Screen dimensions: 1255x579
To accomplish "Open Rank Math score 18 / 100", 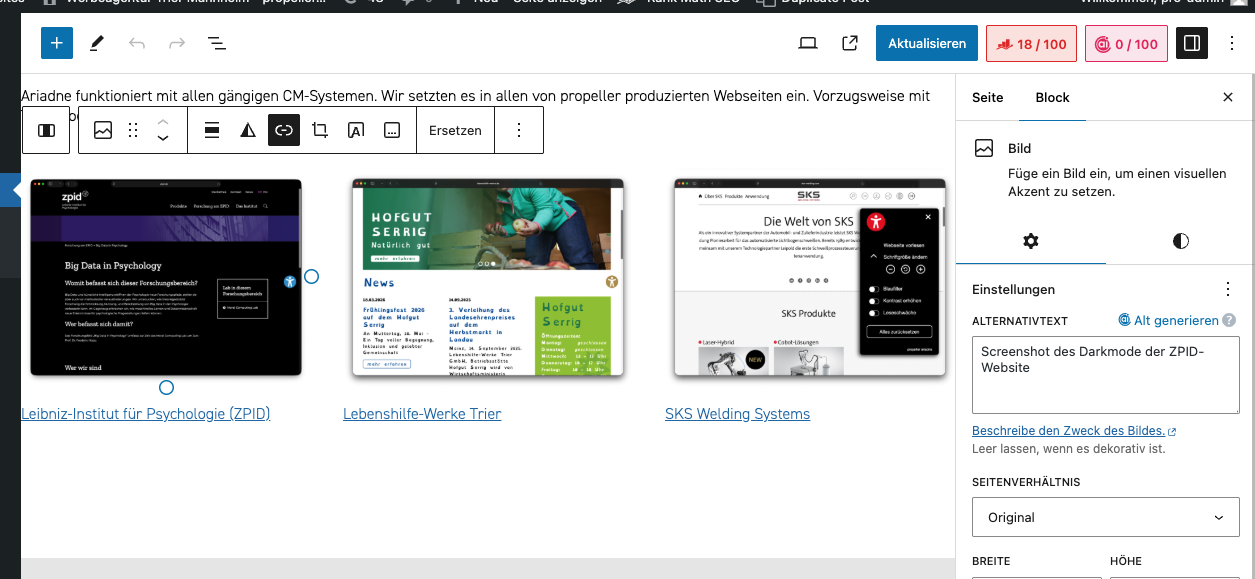I will pyautogui.click(x=1032, y=43).
